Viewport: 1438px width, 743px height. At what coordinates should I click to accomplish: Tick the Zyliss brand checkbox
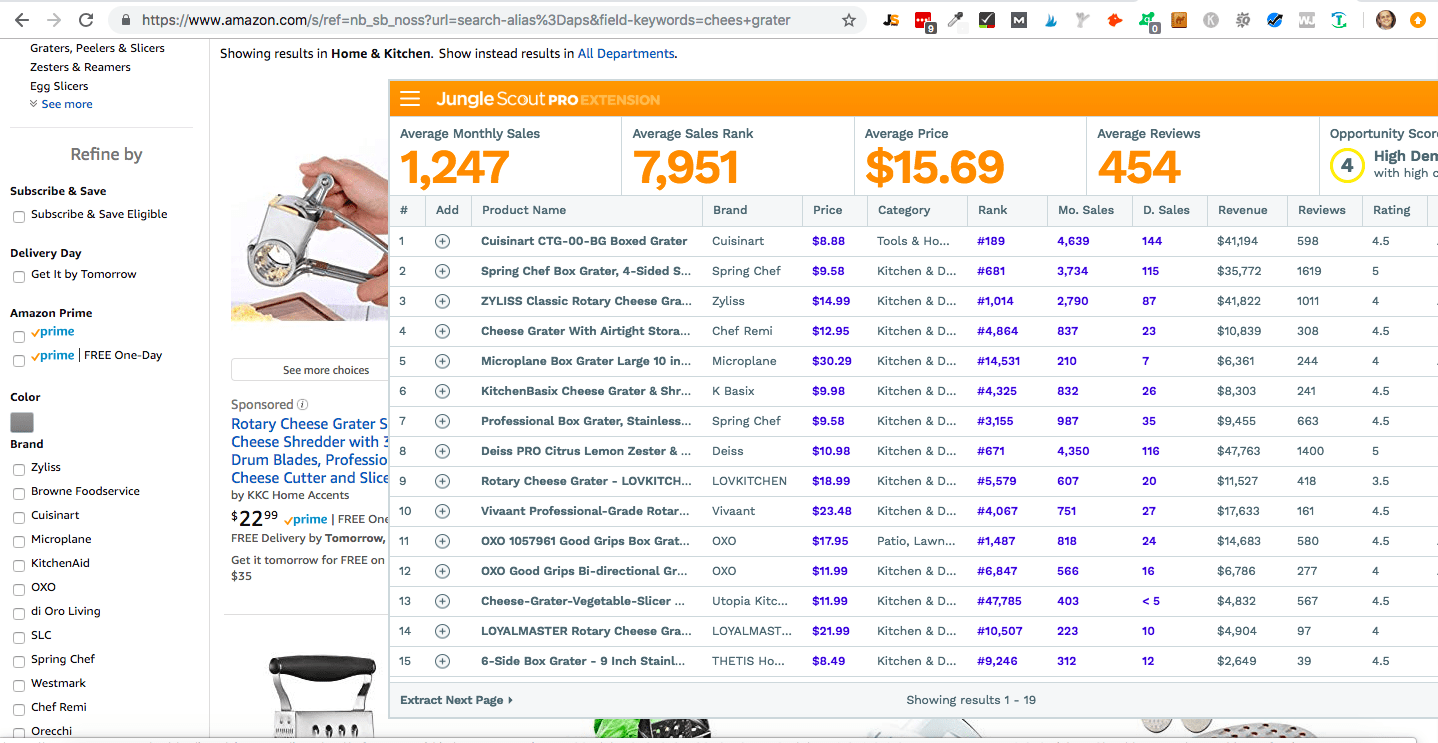(19, 469)
